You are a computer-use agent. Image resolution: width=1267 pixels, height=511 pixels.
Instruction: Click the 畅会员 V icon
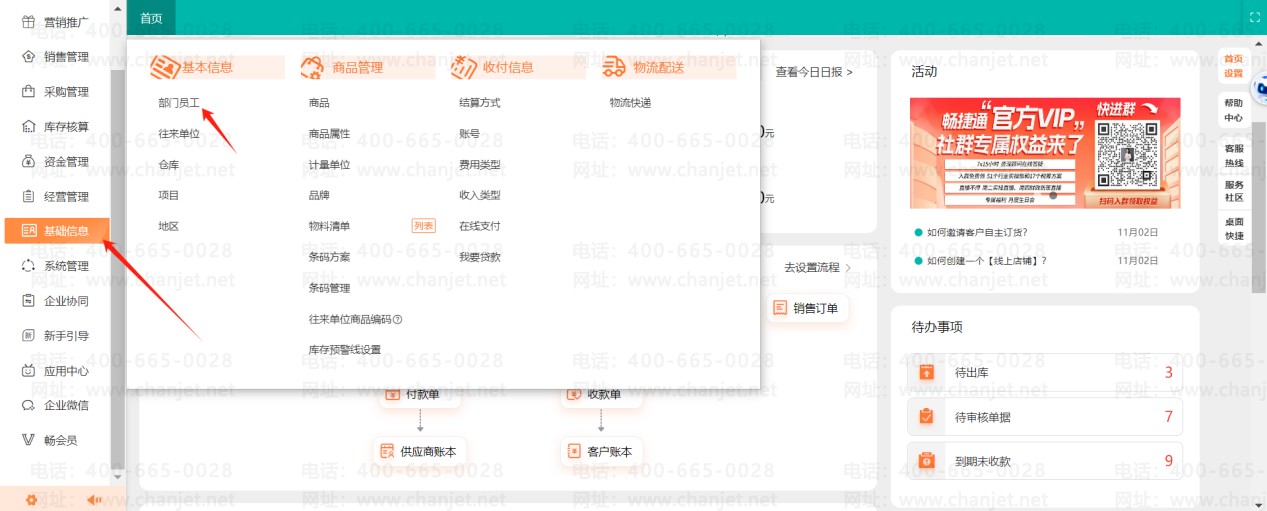click(28, 440)
